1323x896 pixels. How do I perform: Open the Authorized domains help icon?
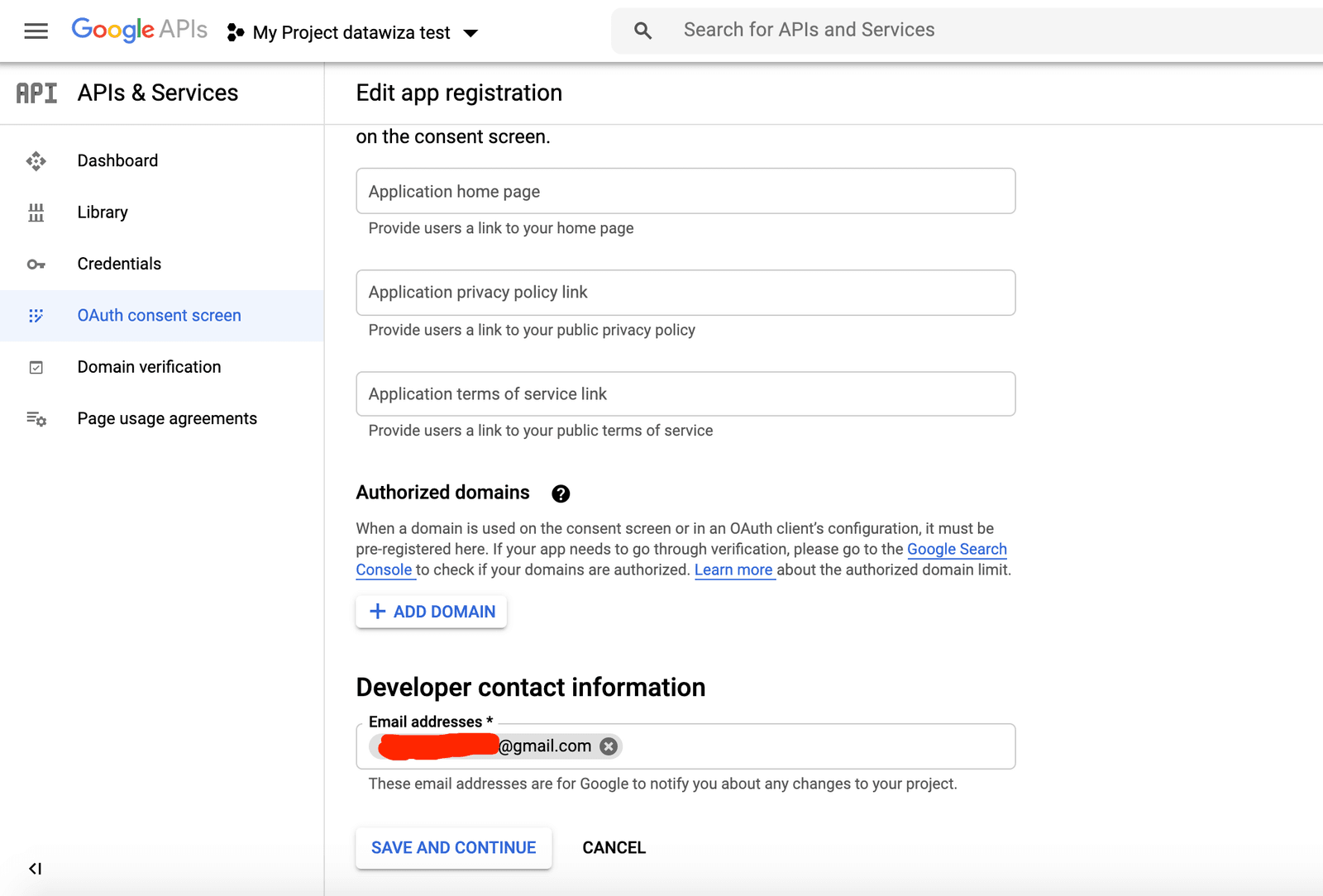(561, 493)
